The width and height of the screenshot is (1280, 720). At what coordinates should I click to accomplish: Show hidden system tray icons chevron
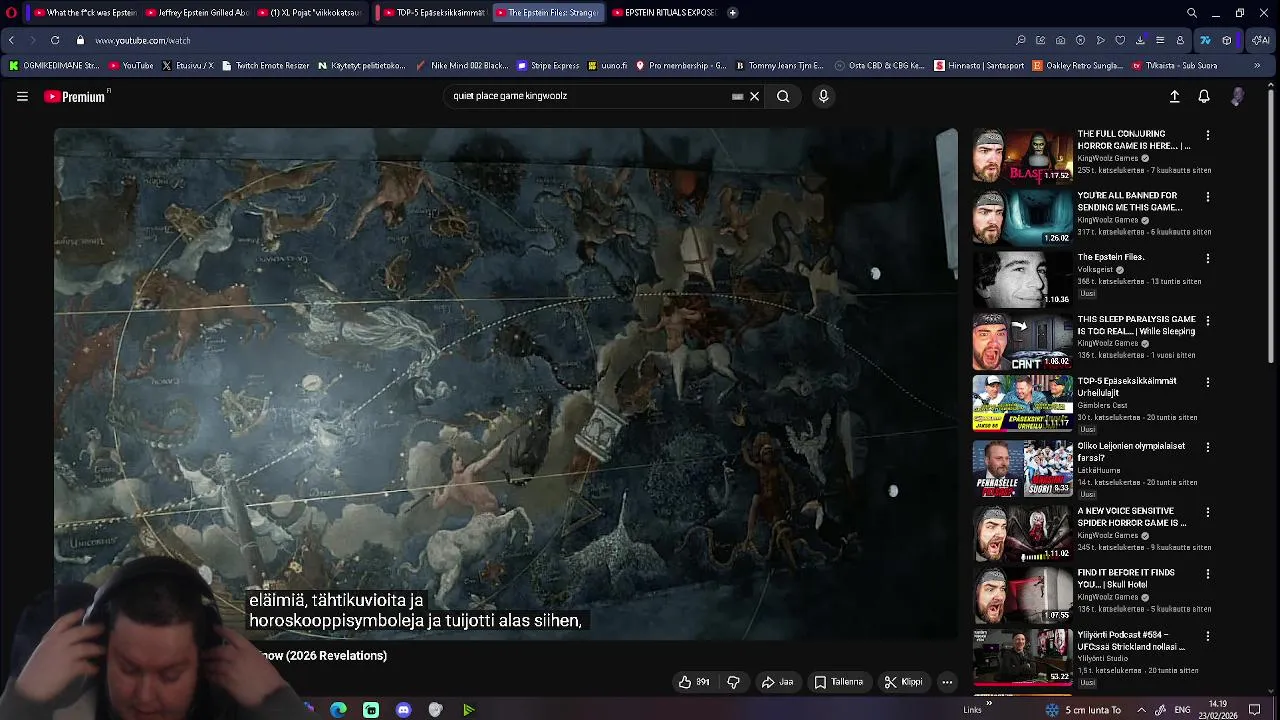1141,710
